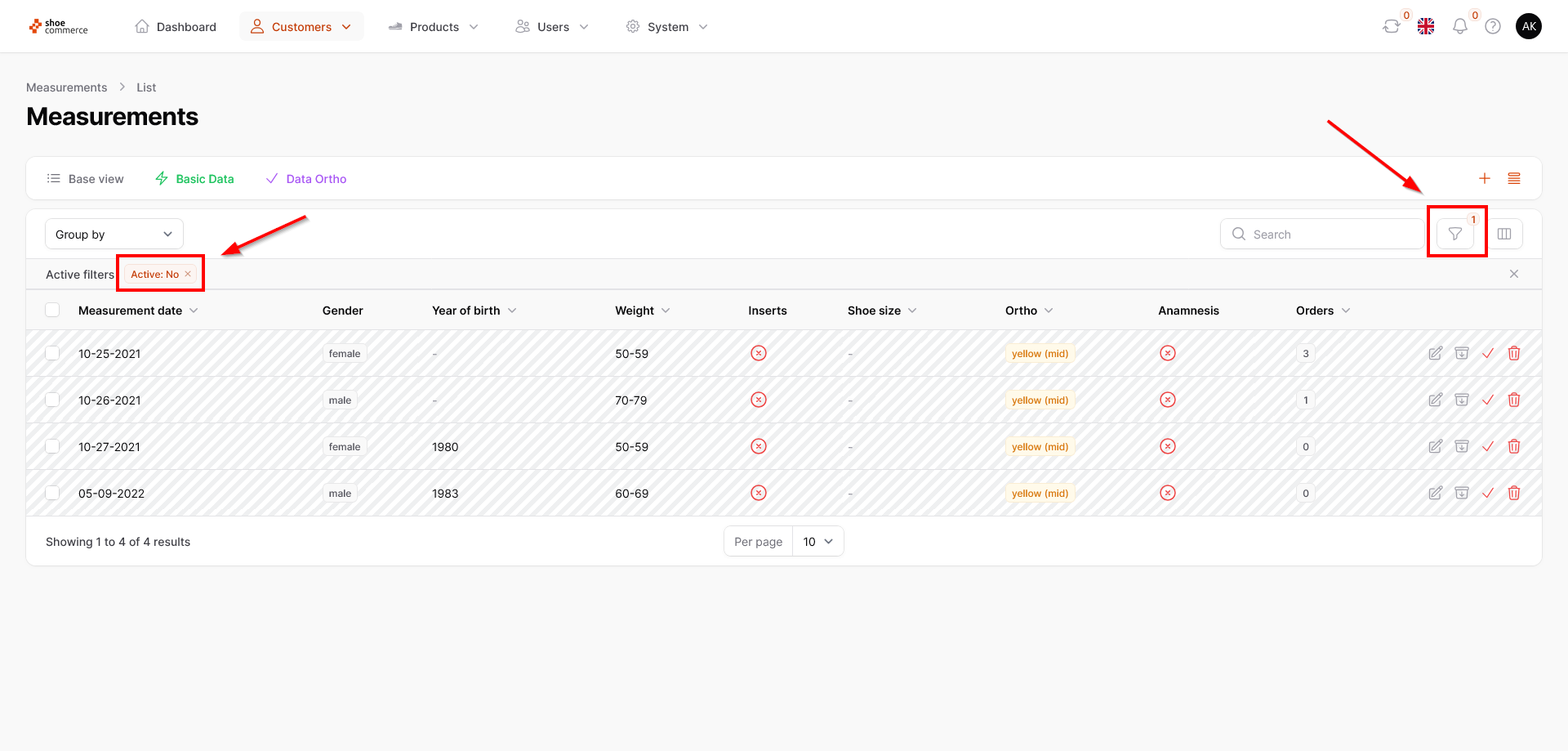The width and height of the screenshot is (1568, 751).
Task: Click the orange plus add icon
Action: 1484,178
